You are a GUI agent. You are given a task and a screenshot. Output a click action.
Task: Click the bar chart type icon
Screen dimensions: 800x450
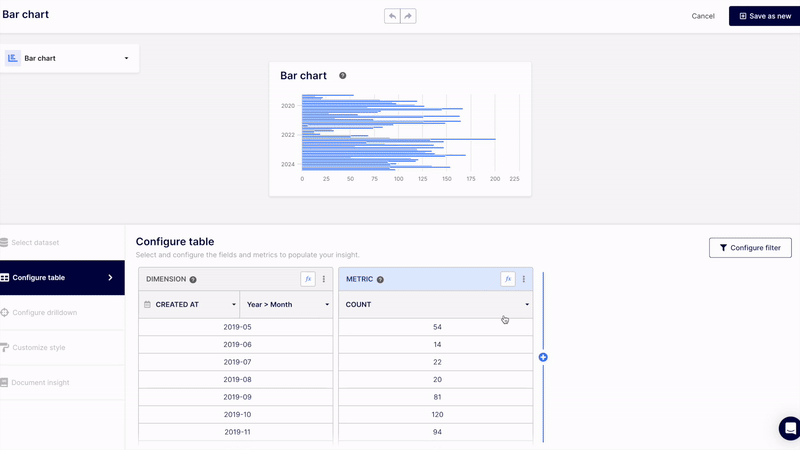tap(13, 58)
